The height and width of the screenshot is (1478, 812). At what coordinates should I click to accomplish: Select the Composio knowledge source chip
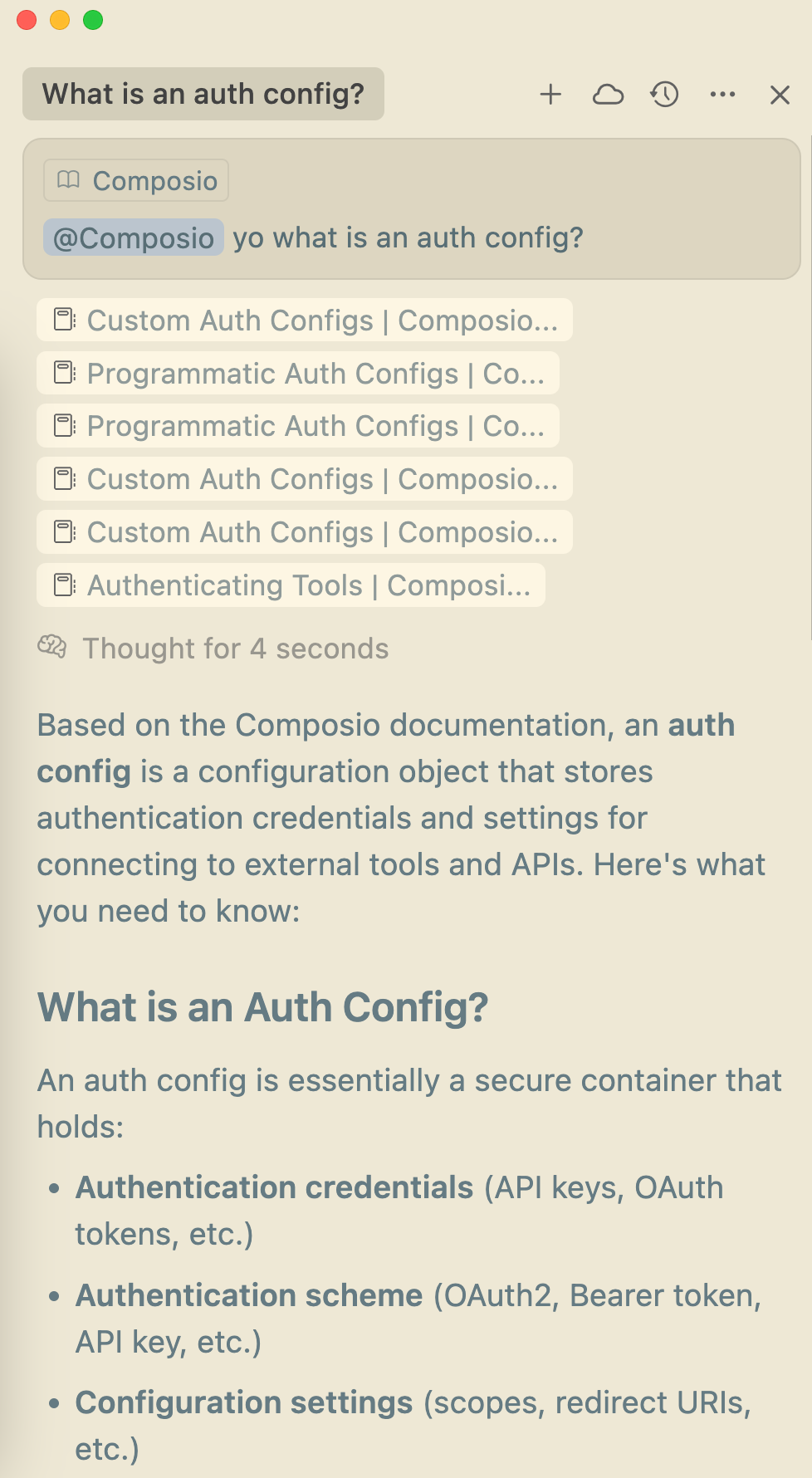pyautogui.click(x=135, y=180)
